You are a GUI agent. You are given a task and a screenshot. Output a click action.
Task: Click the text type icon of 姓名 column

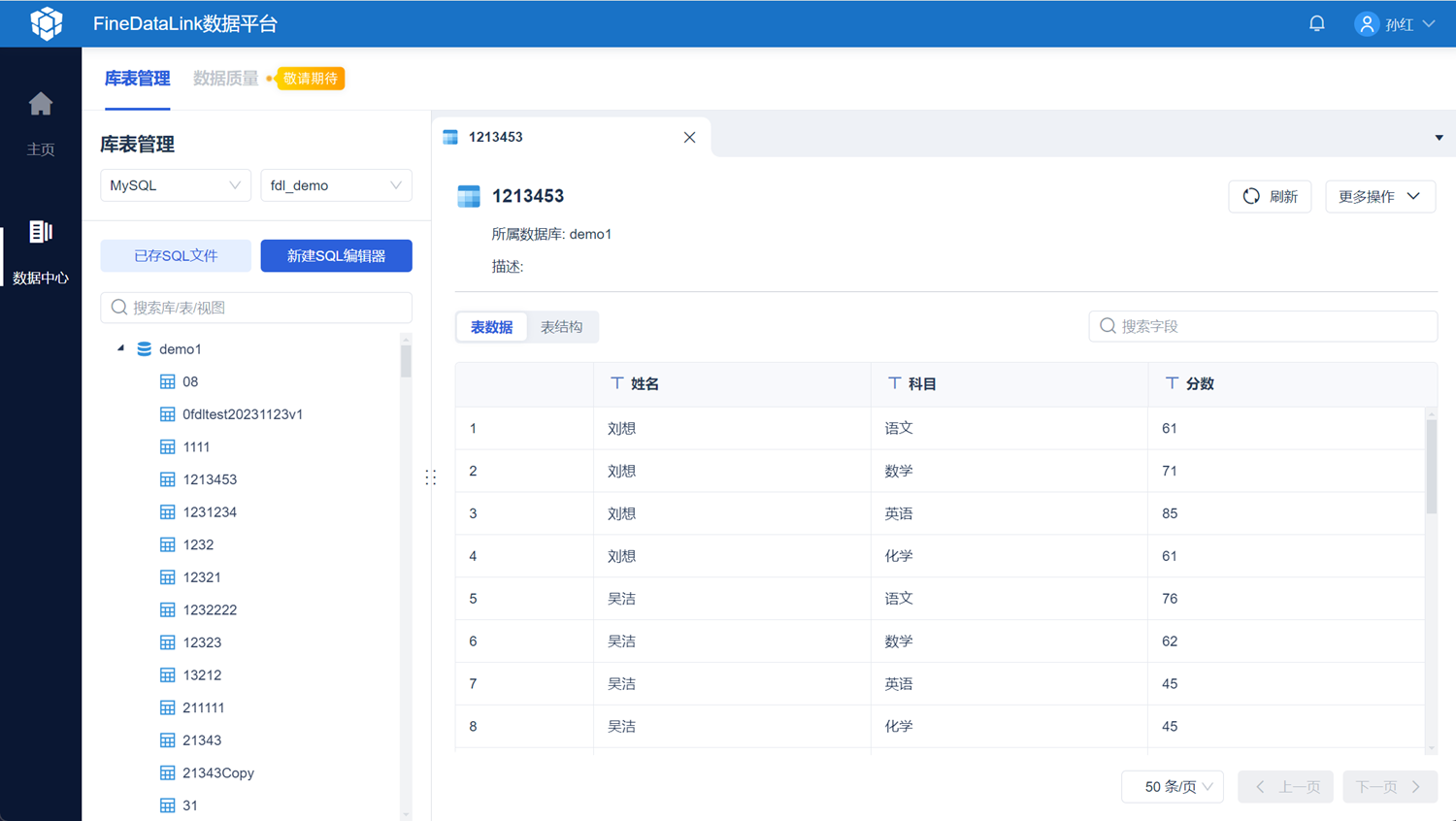pos(616,383)
